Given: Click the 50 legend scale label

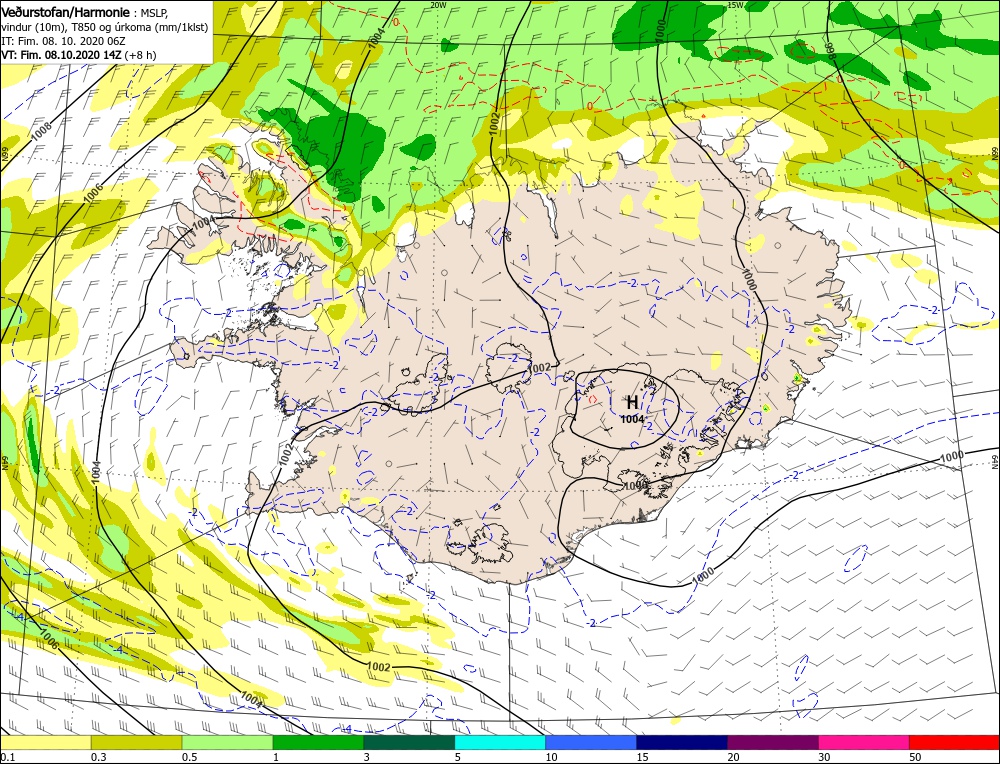Looking at the screenshot, I should point(916,757).
